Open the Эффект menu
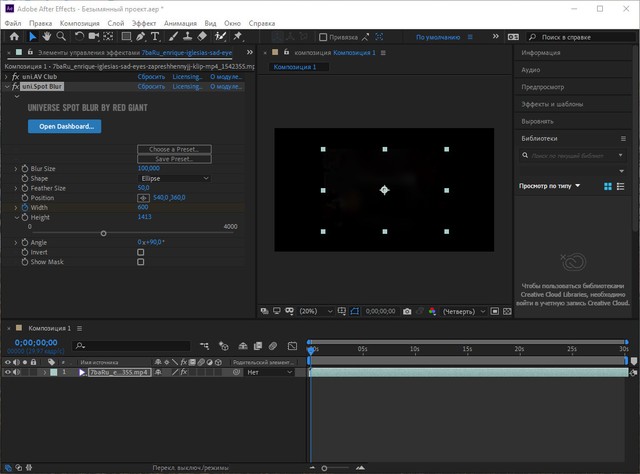The image size is (640, 474). 144,21
